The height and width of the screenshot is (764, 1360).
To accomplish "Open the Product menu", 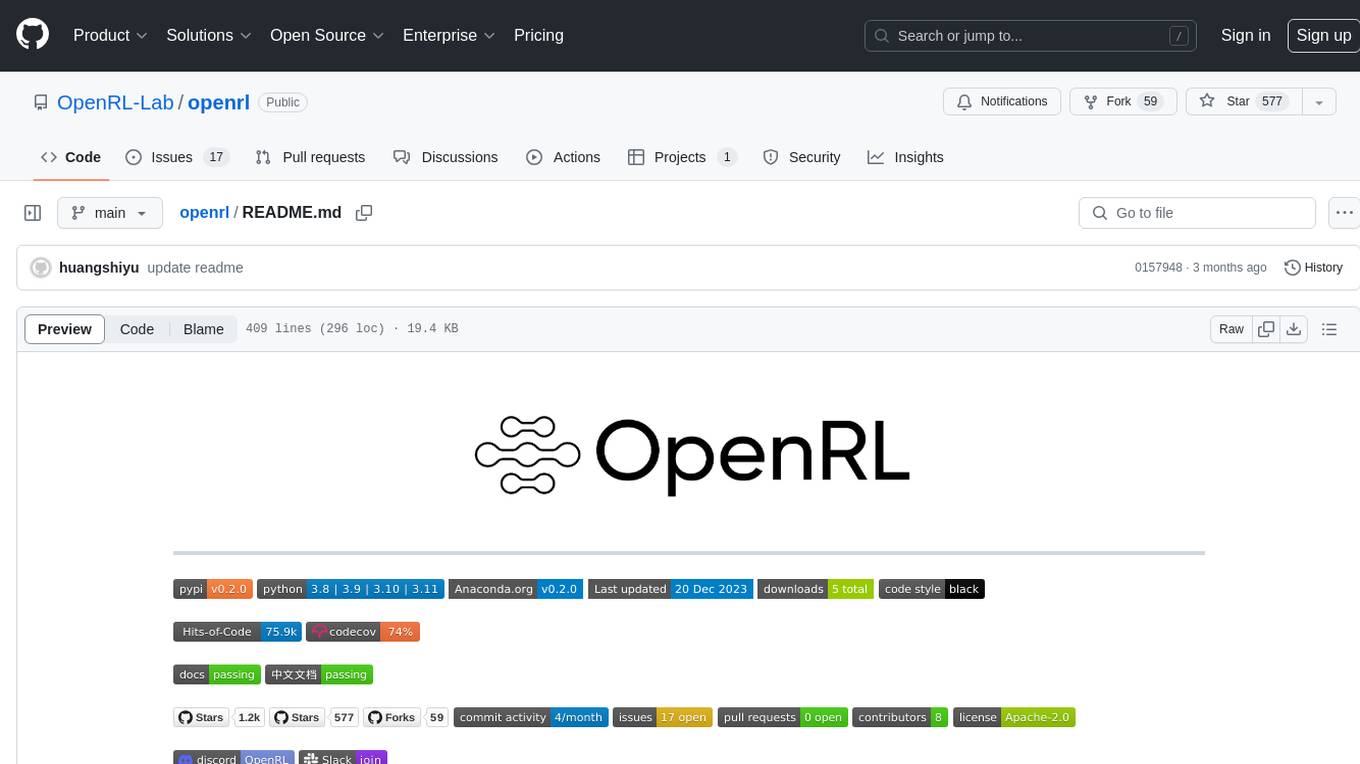I will [110, 35].
